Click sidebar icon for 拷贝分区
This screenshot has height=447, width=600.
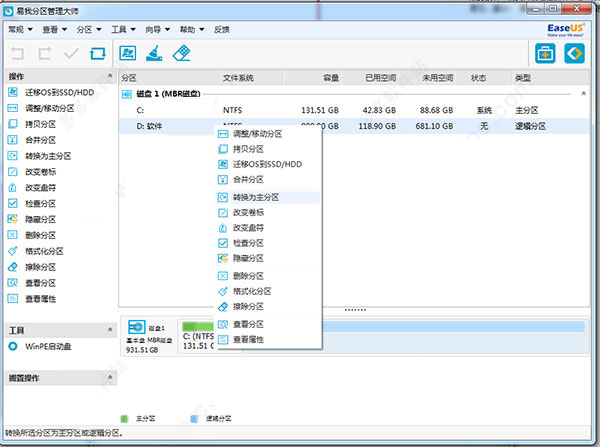(x=13, y=124)
